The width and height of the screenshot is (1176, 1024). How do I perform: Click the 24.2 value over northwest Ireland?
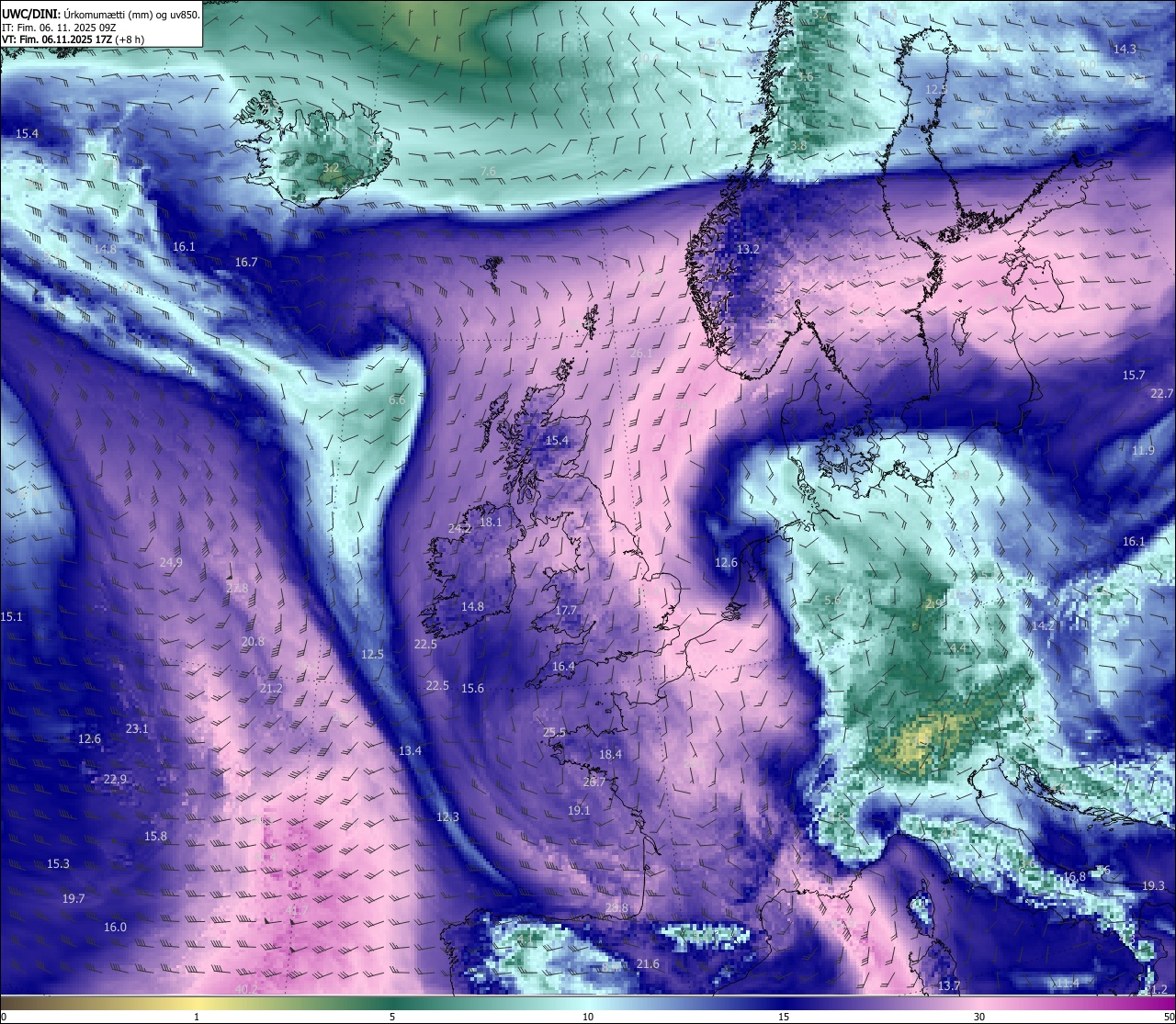(x=459, y=529)
